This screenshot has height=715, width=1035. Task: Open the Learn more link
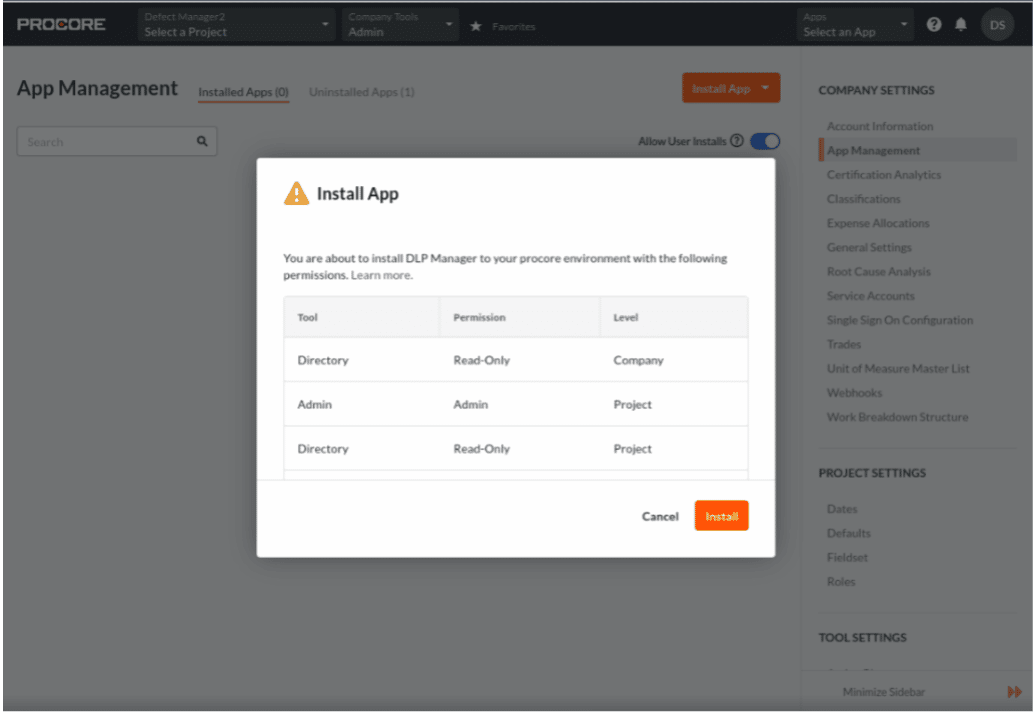(x=382, y=275)
